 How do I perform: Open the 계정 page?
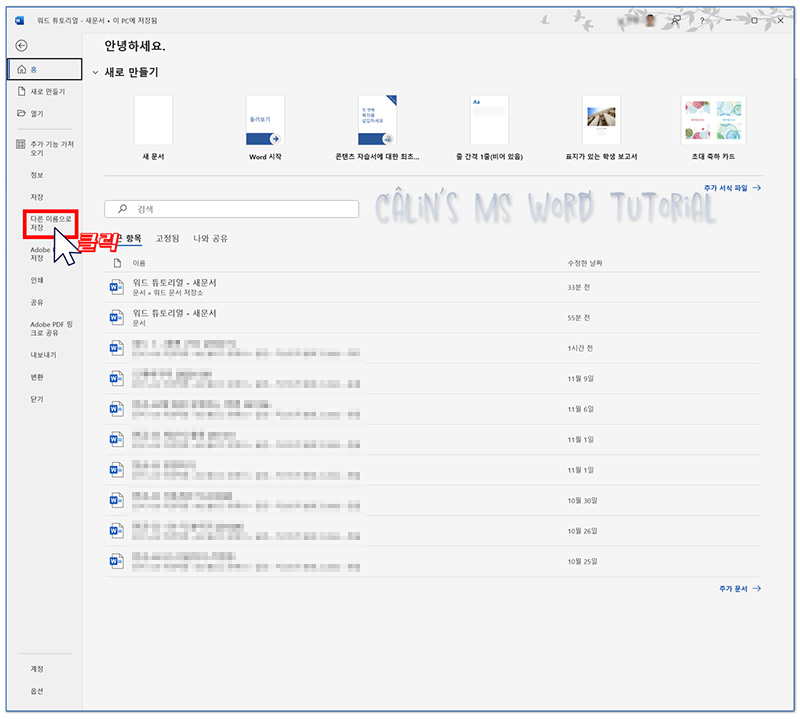point(37,669)
